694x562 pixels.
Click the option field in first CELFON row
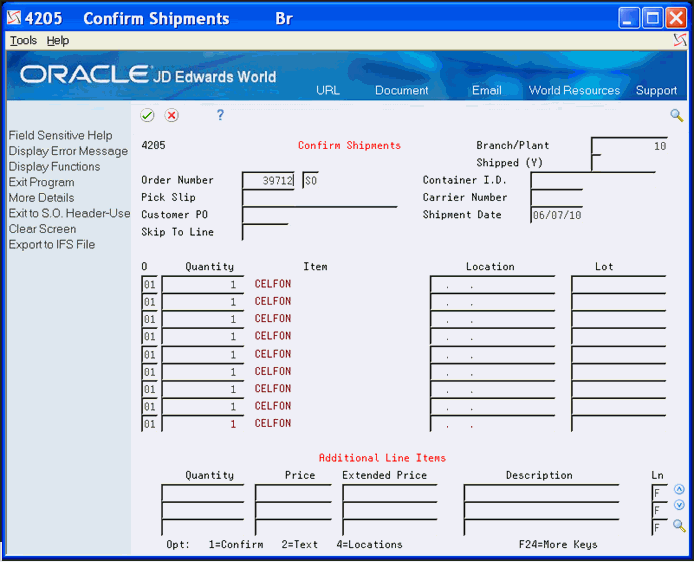click(x=149, y=285)
